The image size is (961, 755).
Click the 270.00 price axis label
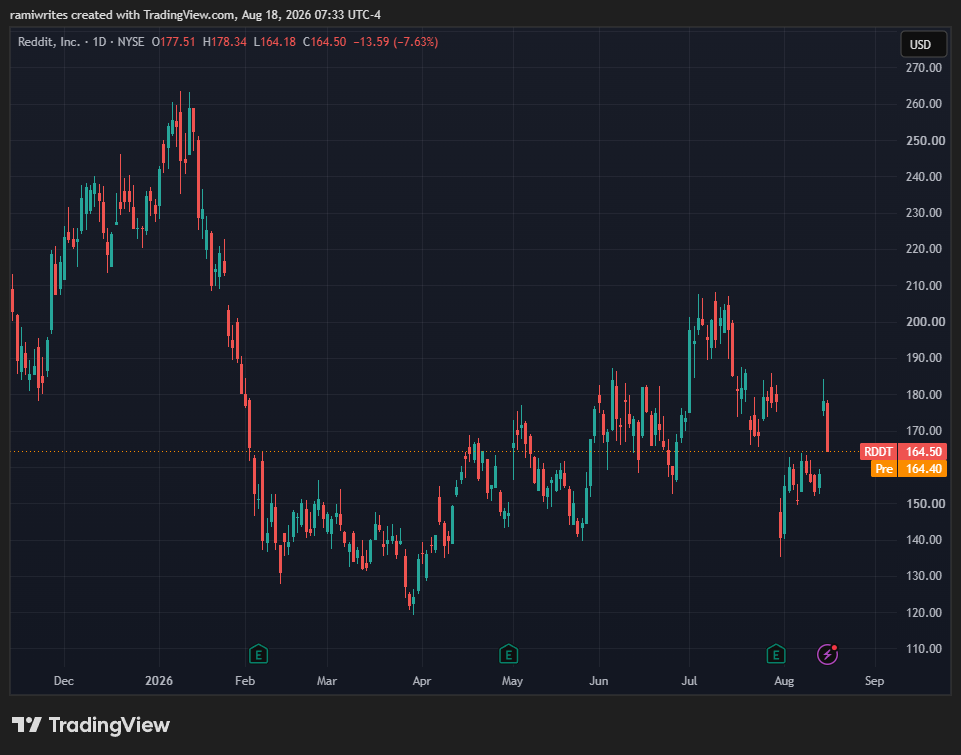924,67
